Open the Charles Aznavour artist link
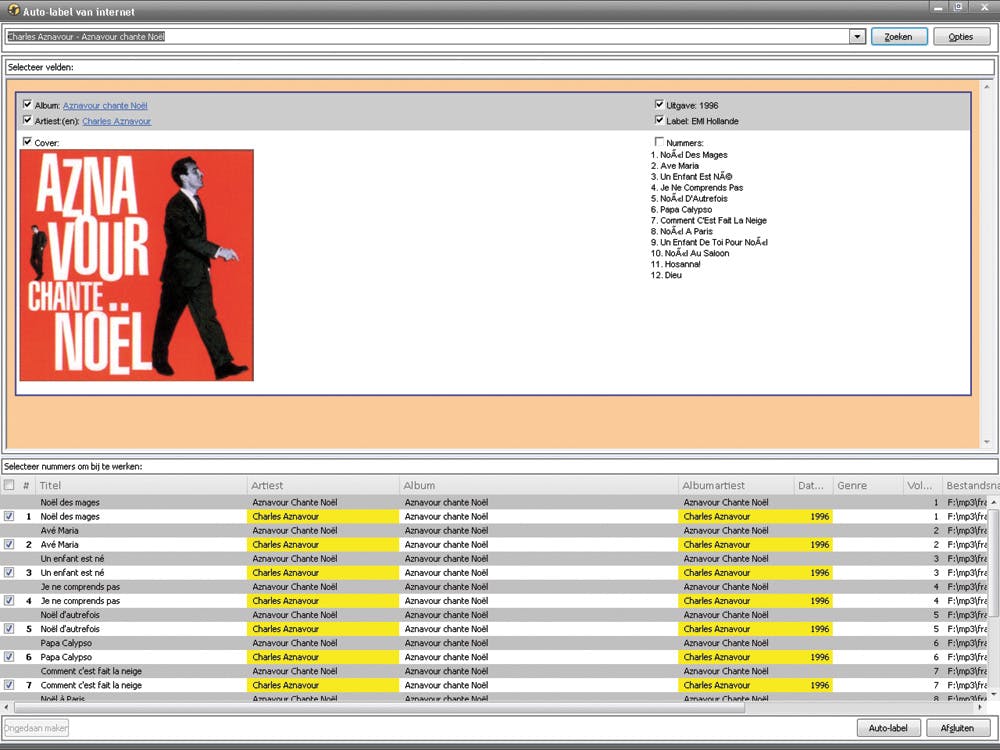1000x750 pixels. point(117,121)
